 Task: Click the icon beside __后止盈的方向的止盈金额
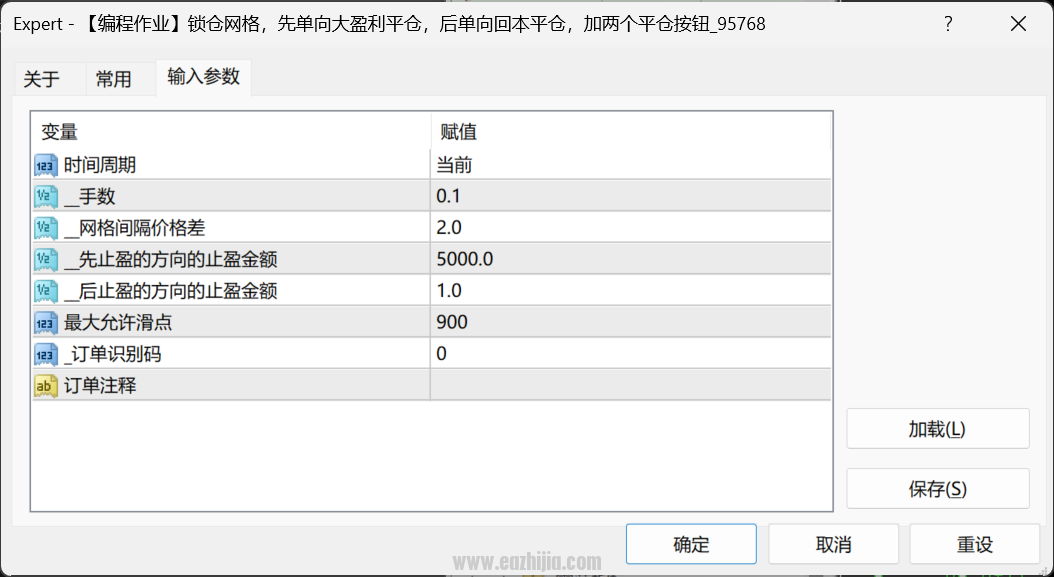pyautogui.click(x=46, y=291)
